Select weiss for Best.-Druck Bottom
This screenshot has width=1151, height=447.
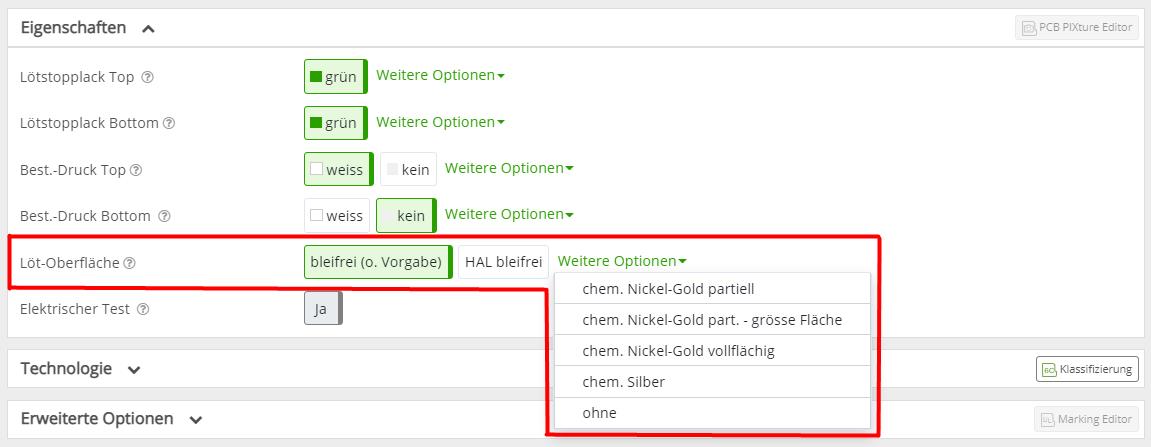click(x=337, y=215)
